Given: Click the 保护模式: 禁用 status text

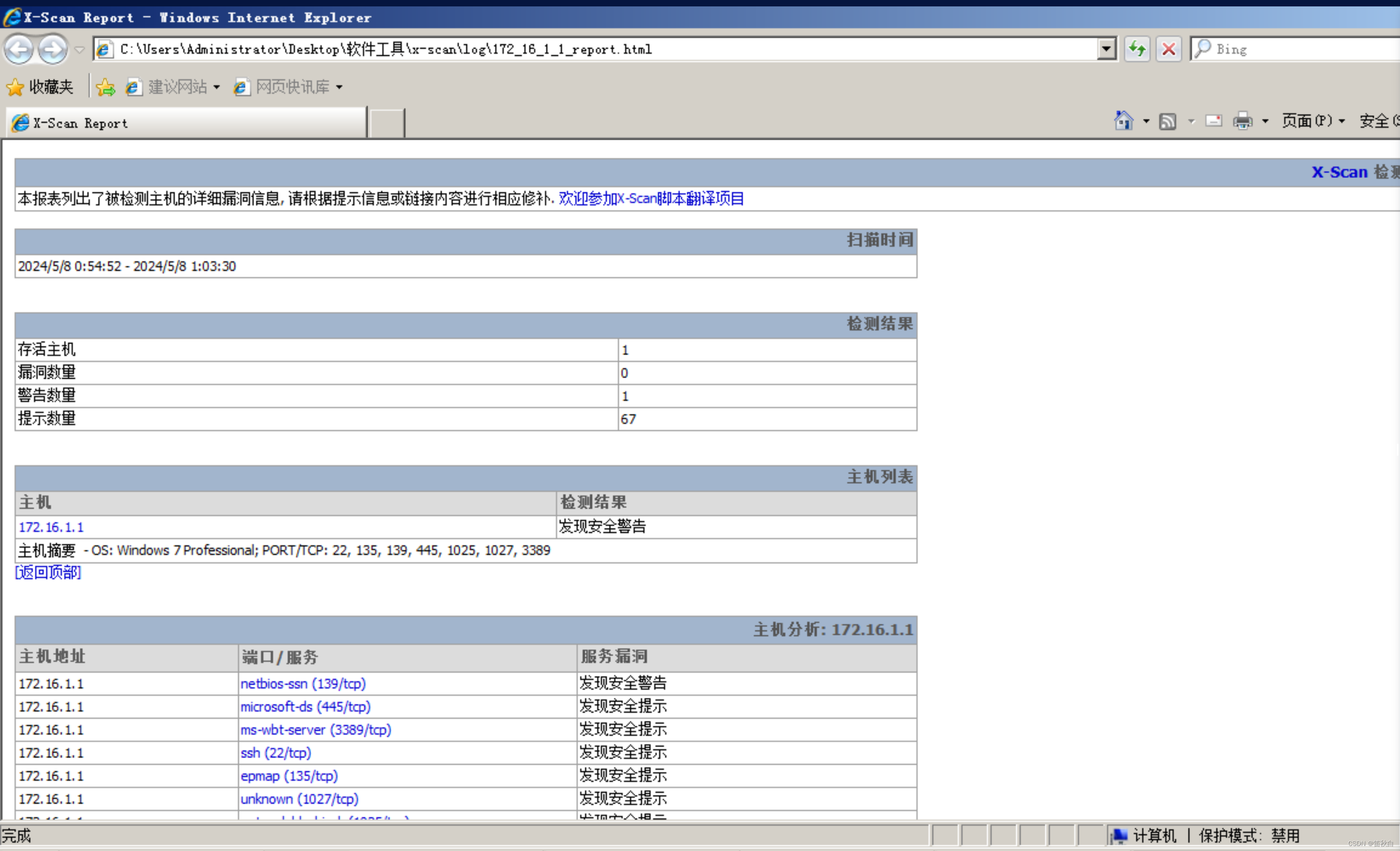Looking at the screenshot, I should coord(1249,835).
